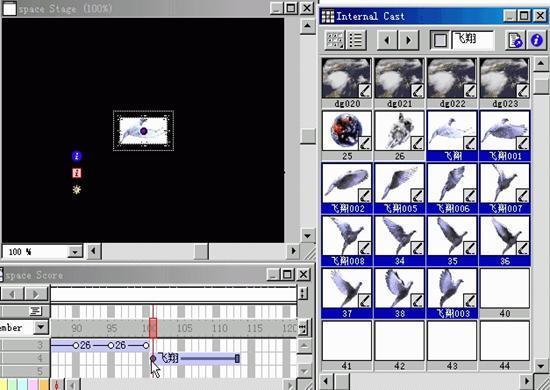Select bird cast member 飞翔005
Image resolution: width=550 pixels, height=390 pixels.
[x=400, y=188]
